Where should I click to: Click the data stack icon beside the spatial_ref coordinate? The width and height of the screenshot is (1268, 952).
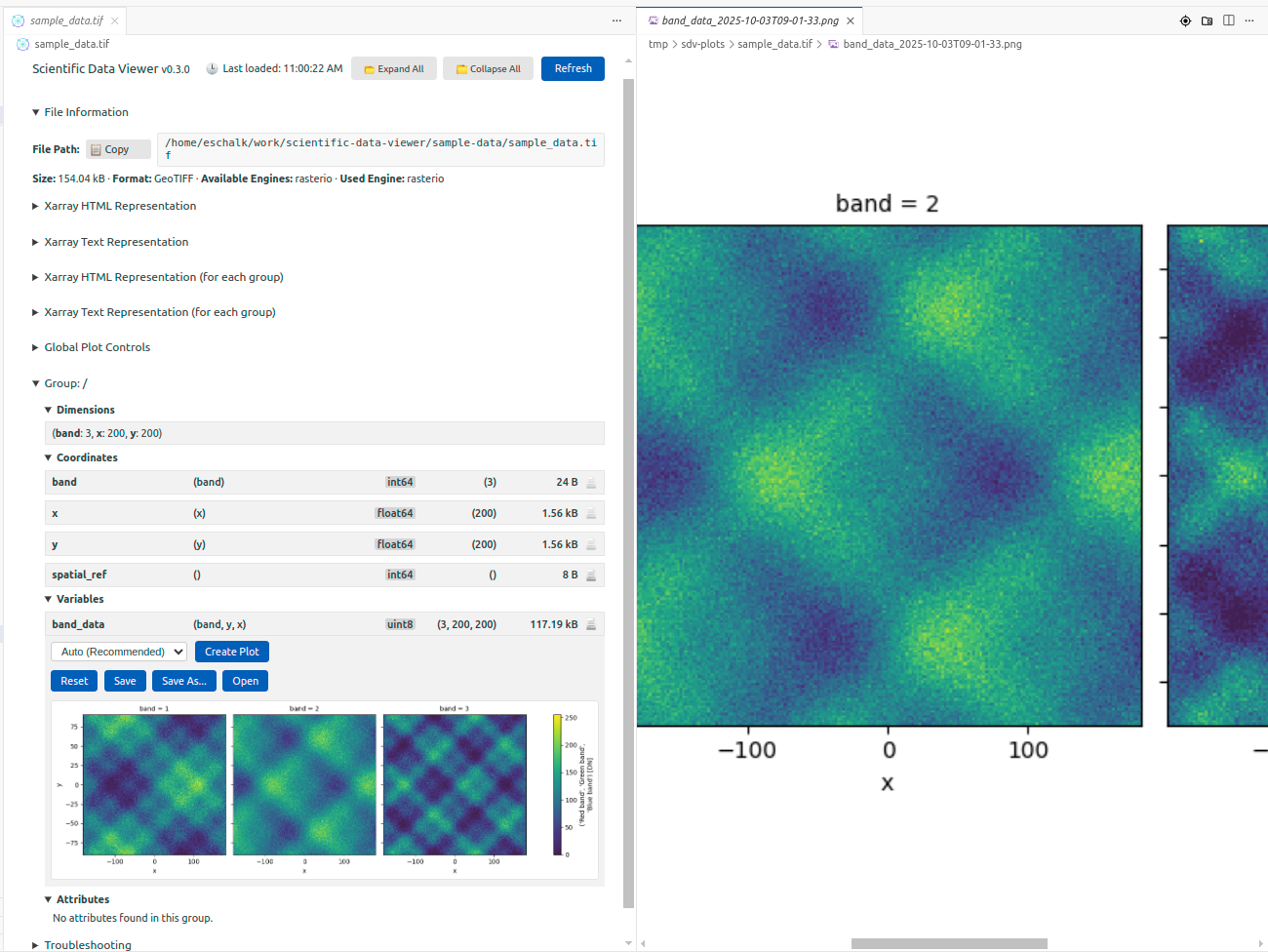pos(590,575)
